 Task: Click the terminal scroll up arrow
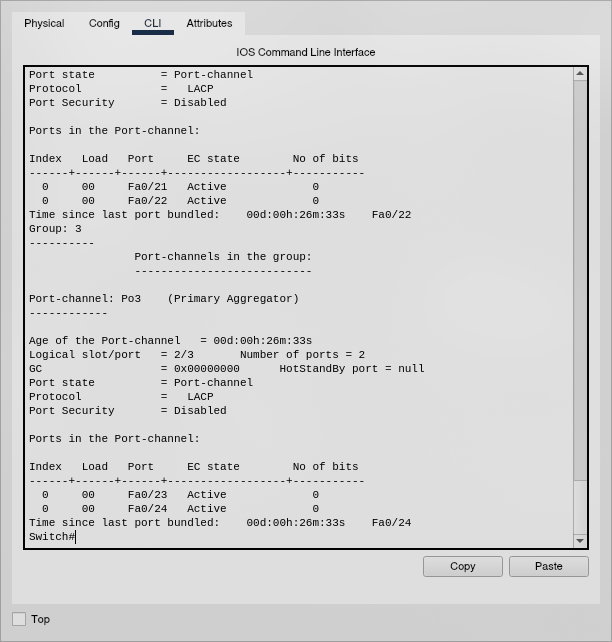580,74
